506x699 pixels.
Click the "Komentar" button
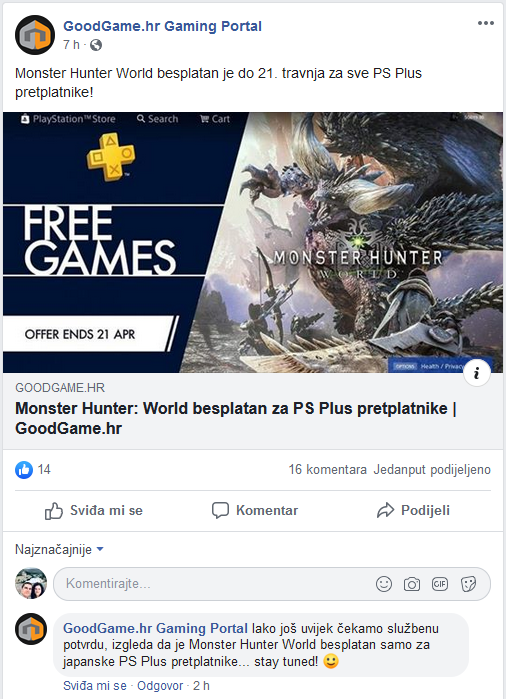pos(255,510)
